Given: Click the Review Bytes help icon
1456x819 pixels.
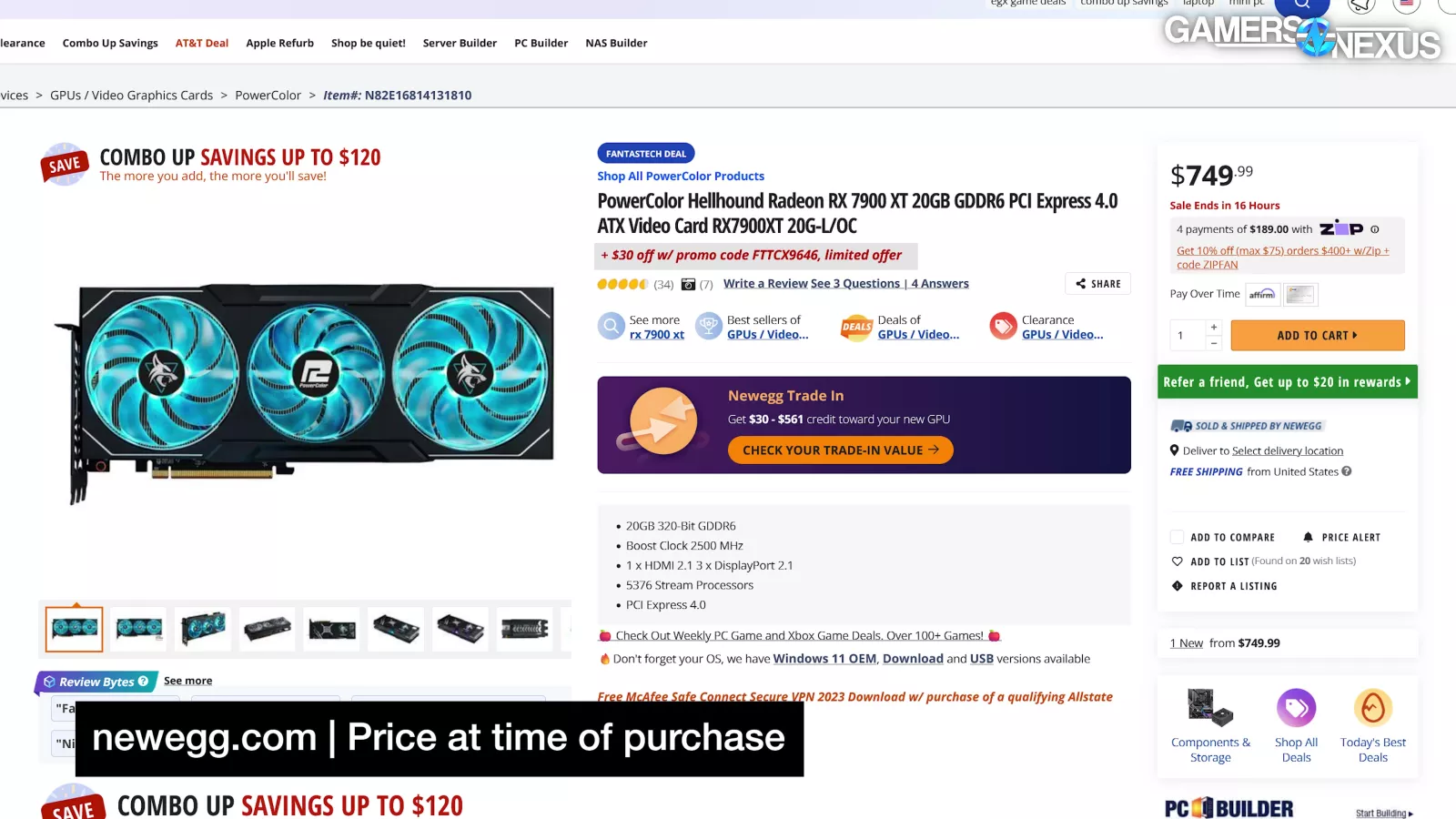Looking at the screenshot, I should click(x=143, y=681).
